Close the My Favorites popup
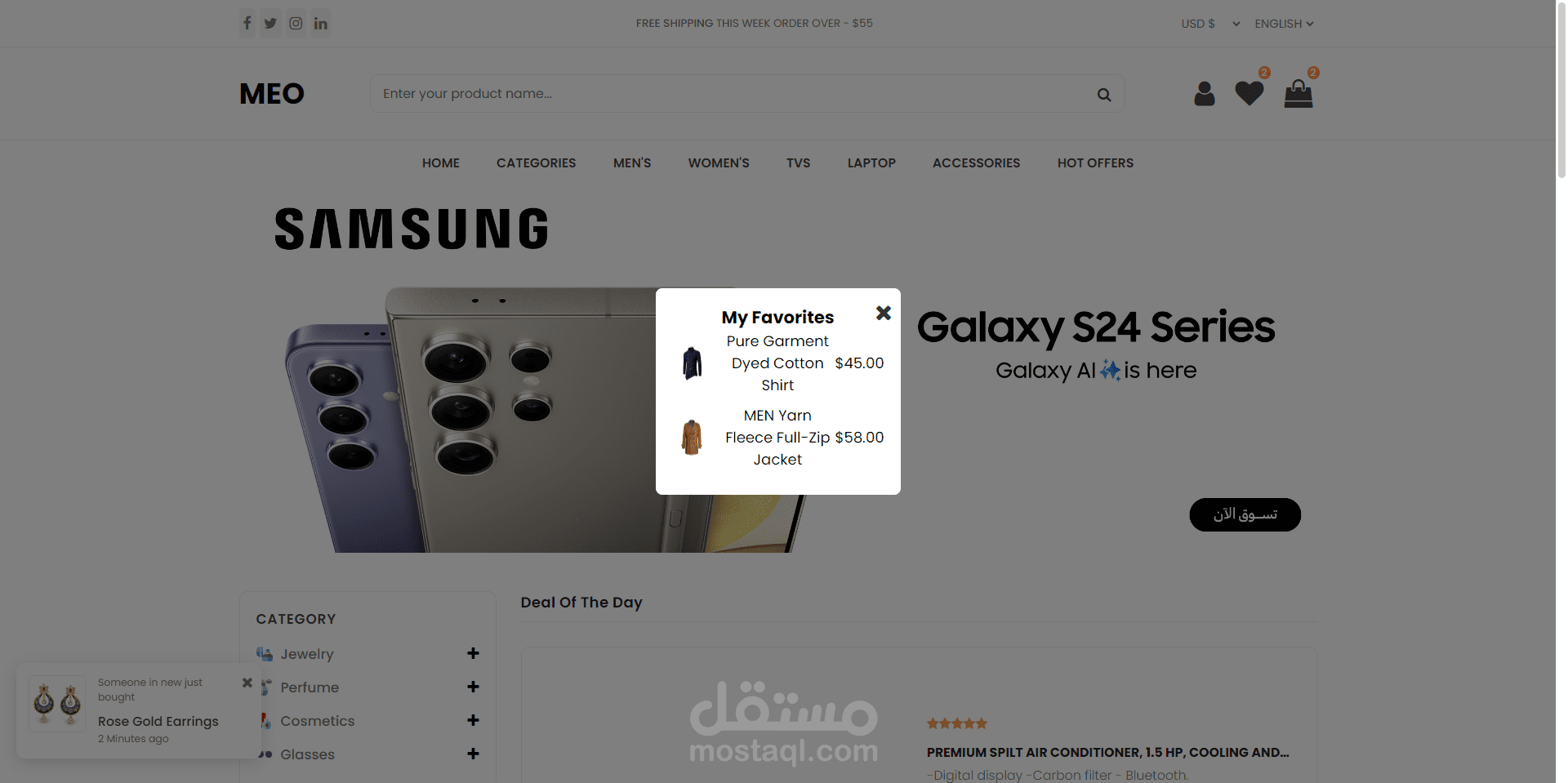The width and height of the screenshot is (1568, 783). (x=884, y=313)
